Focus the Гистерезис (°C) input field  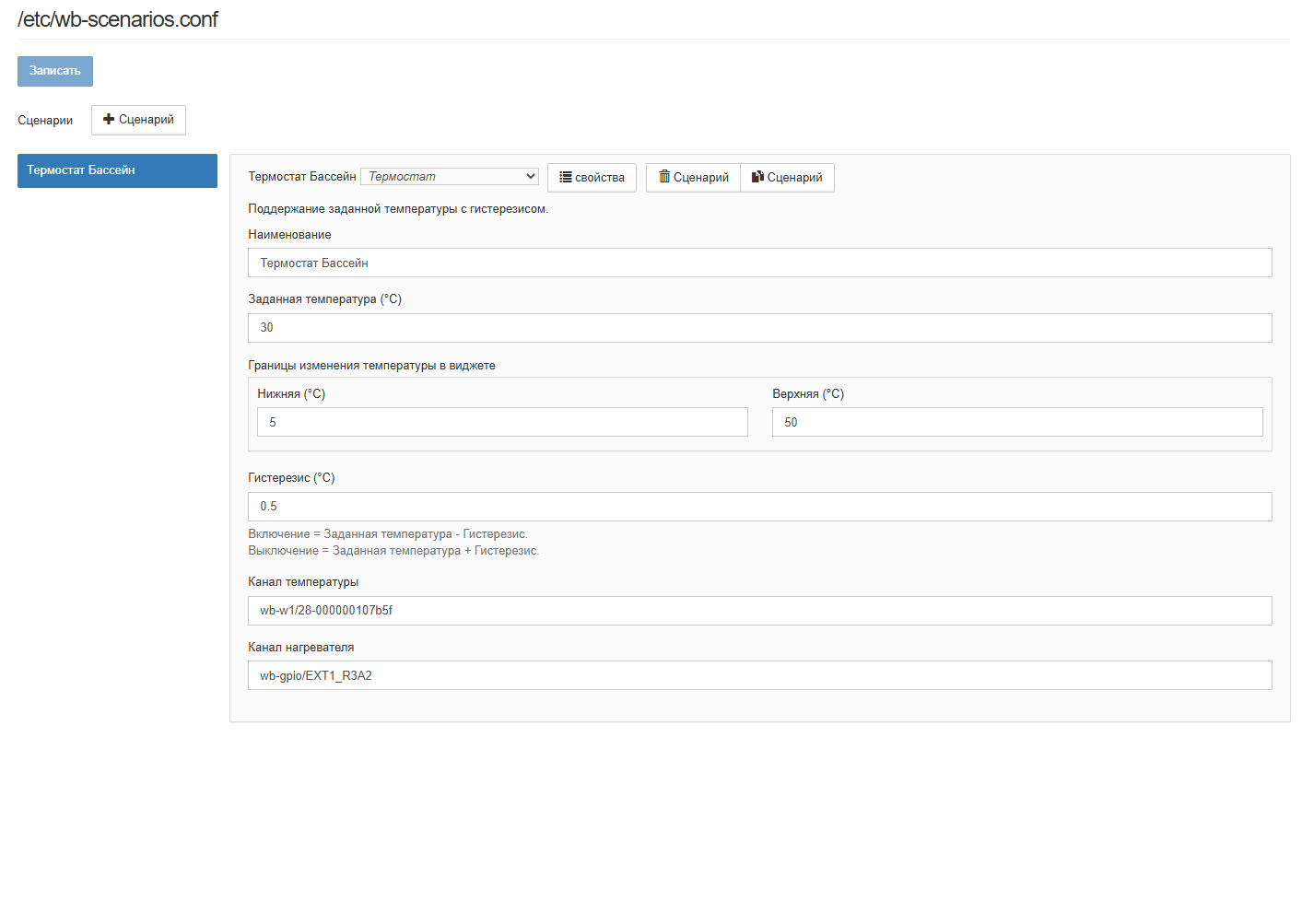coord(759,507)
